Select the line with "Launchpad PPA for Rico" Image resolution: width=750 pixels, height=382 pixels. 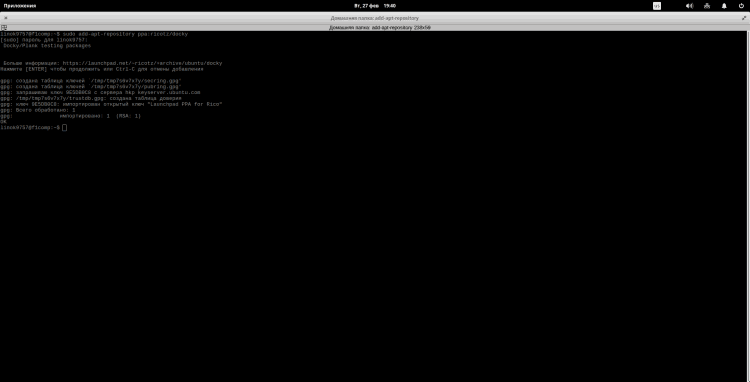111,104
